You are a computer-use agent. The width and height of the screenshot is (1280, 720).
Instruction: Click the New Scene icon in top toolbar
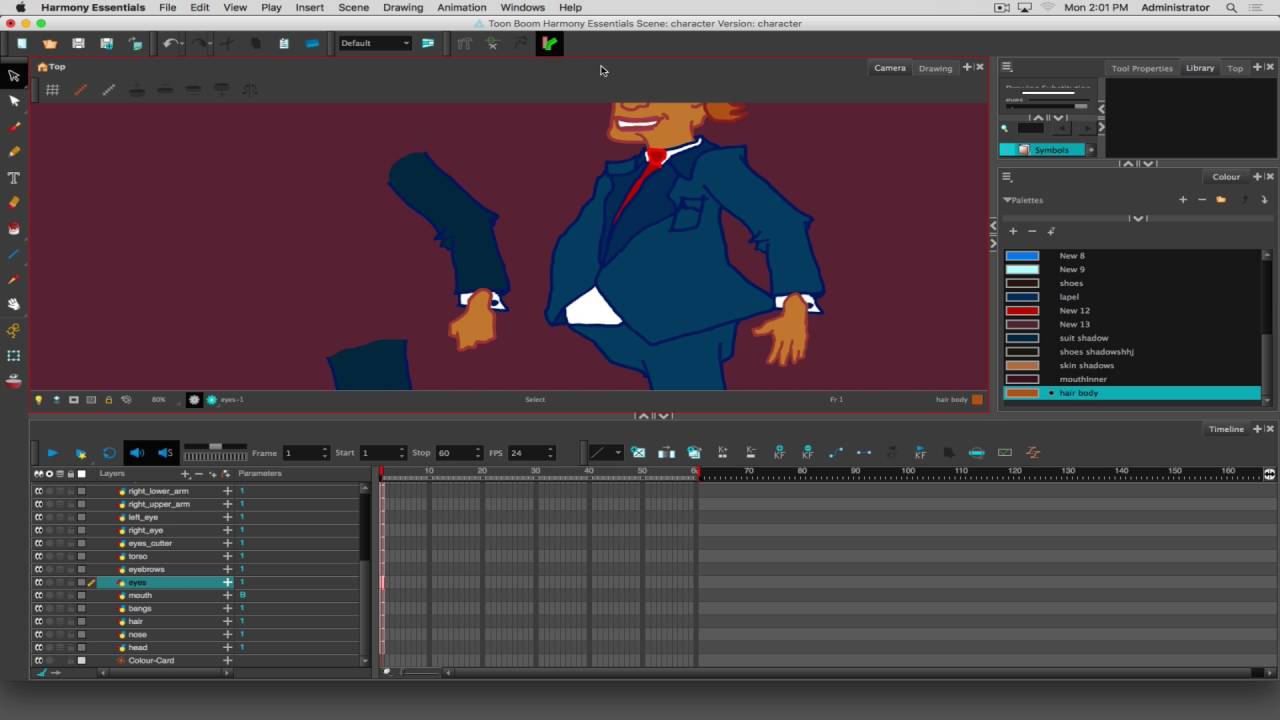click(21, 43)
